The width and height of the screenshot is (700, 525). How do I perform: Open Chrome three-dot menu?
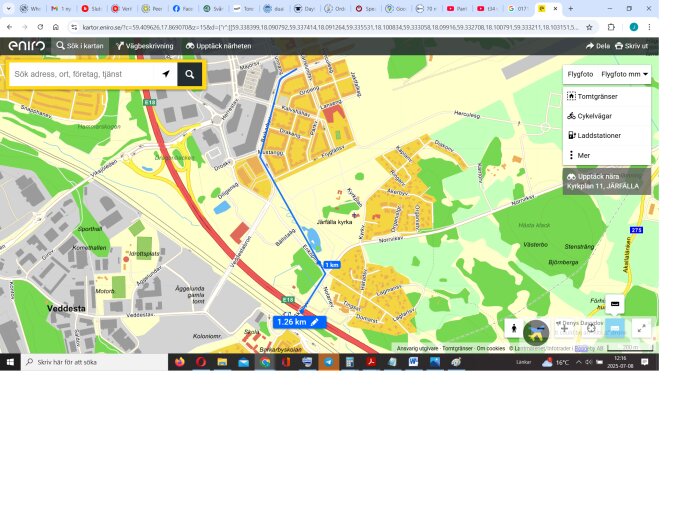[x=649, y=27]
